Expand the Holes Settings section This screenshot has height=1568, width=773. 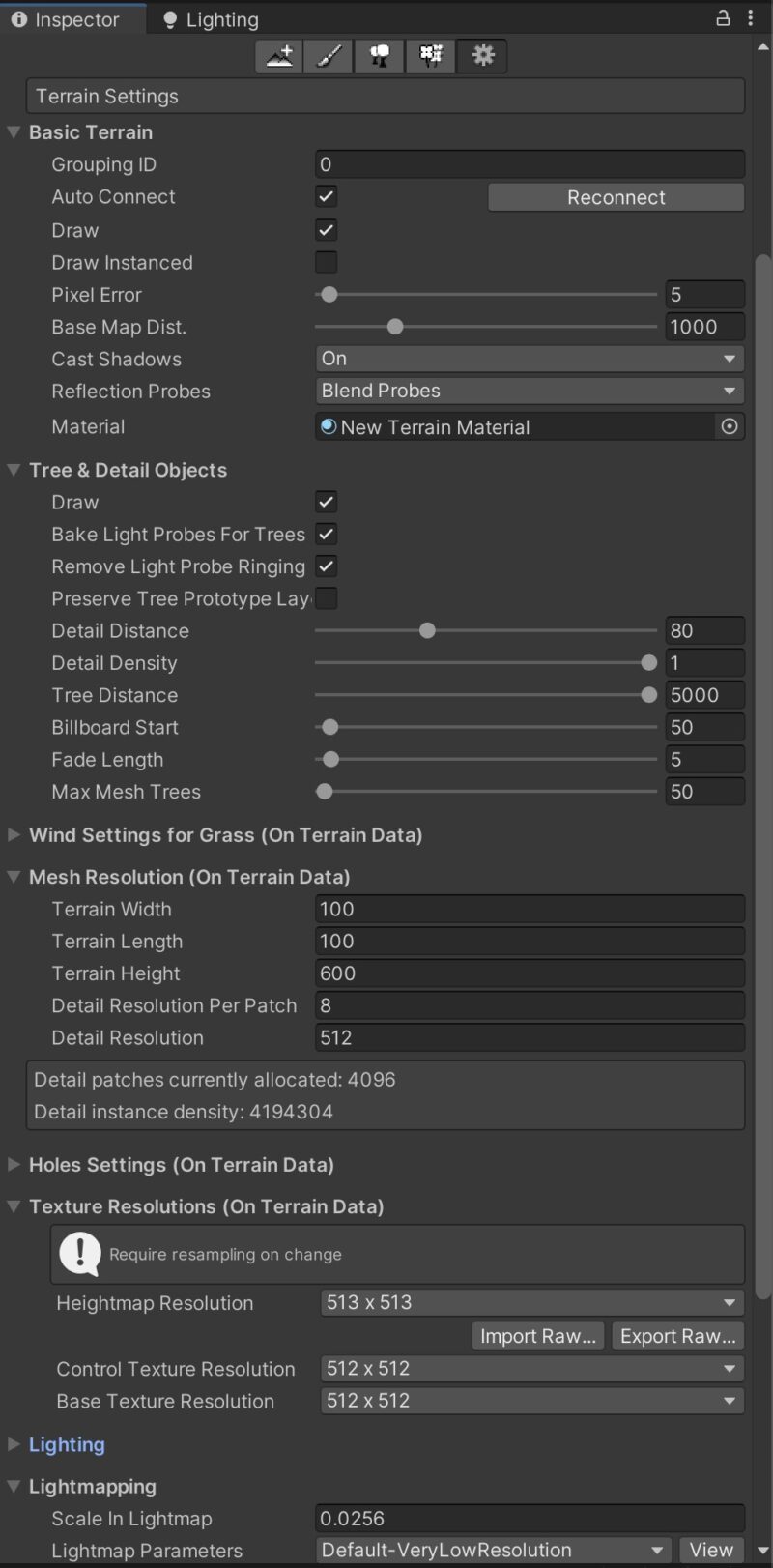click(14, 1164)
